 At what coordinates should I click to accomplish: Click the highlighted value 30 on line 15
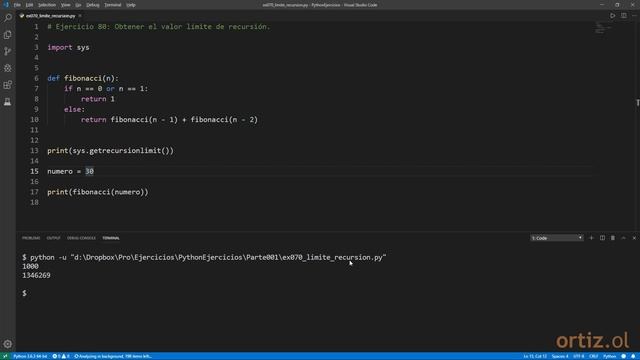pos(89,171)
